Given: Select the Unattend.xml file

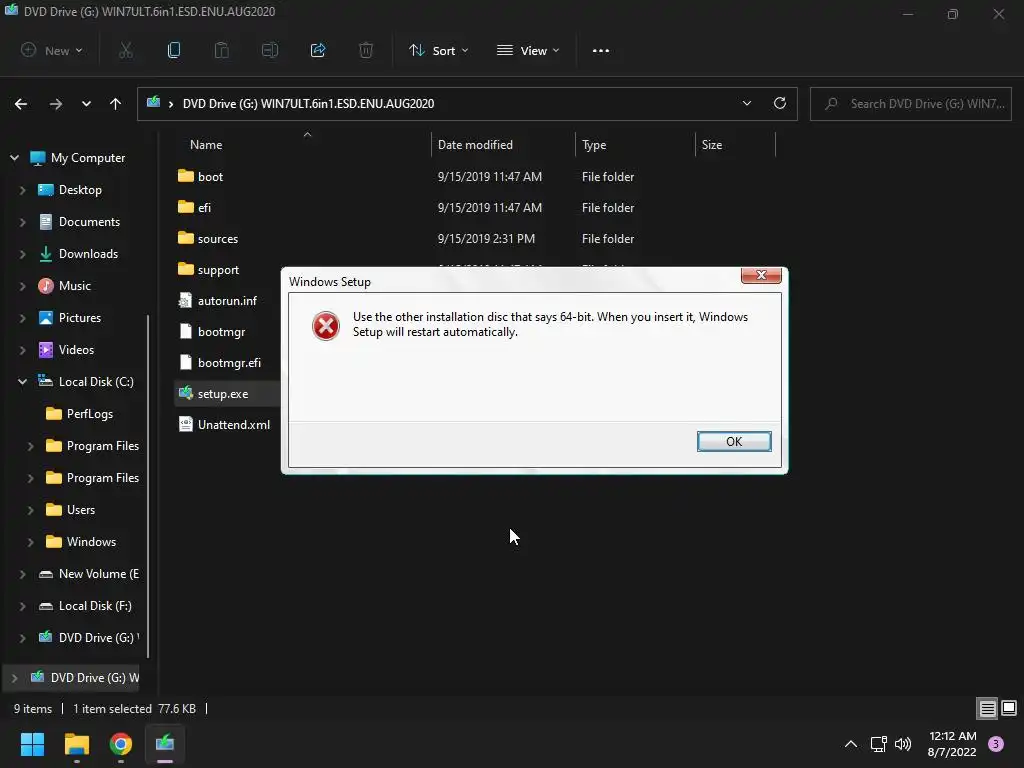Looking at the screenshot, I should (x=234, y=425).
